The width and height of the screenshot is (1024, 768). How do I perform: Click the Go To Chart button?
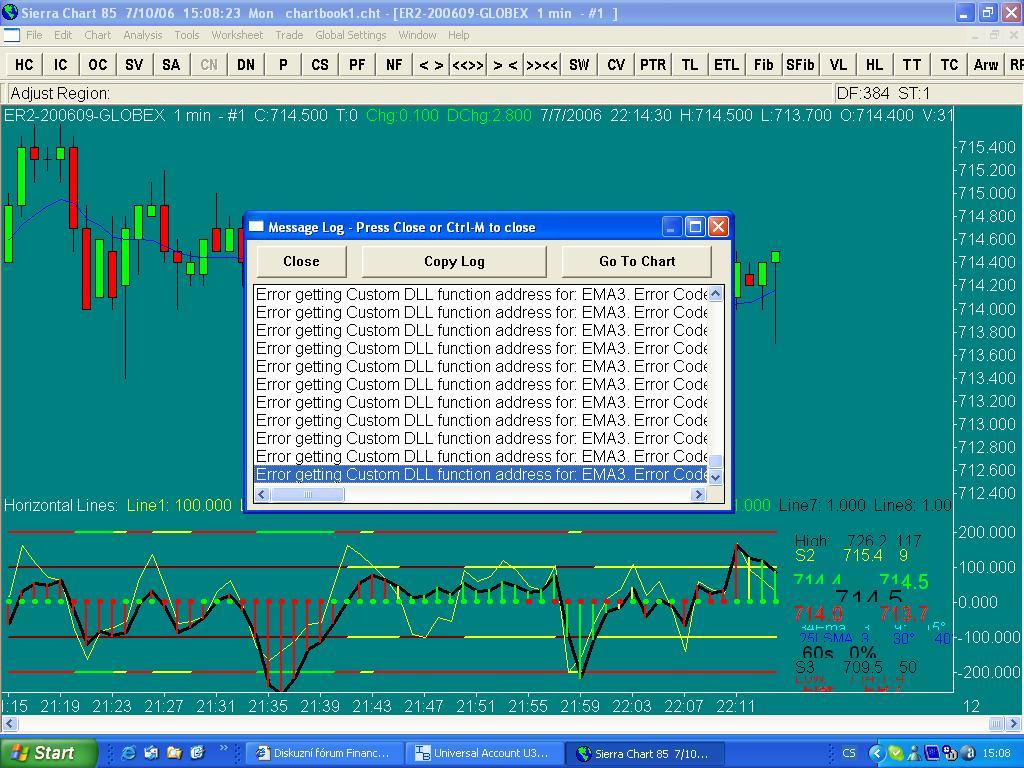click(x=637, y=261)
